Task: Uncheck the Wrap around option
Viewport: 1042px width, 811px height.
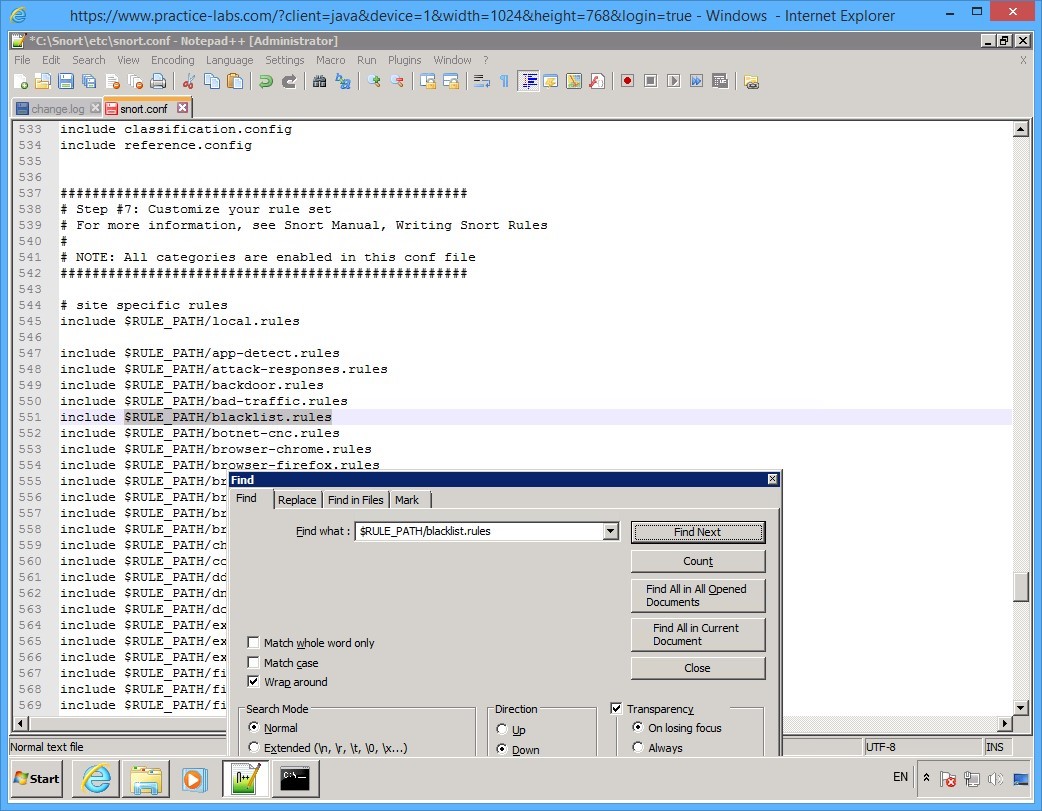Action: click(x=254, y=682)
